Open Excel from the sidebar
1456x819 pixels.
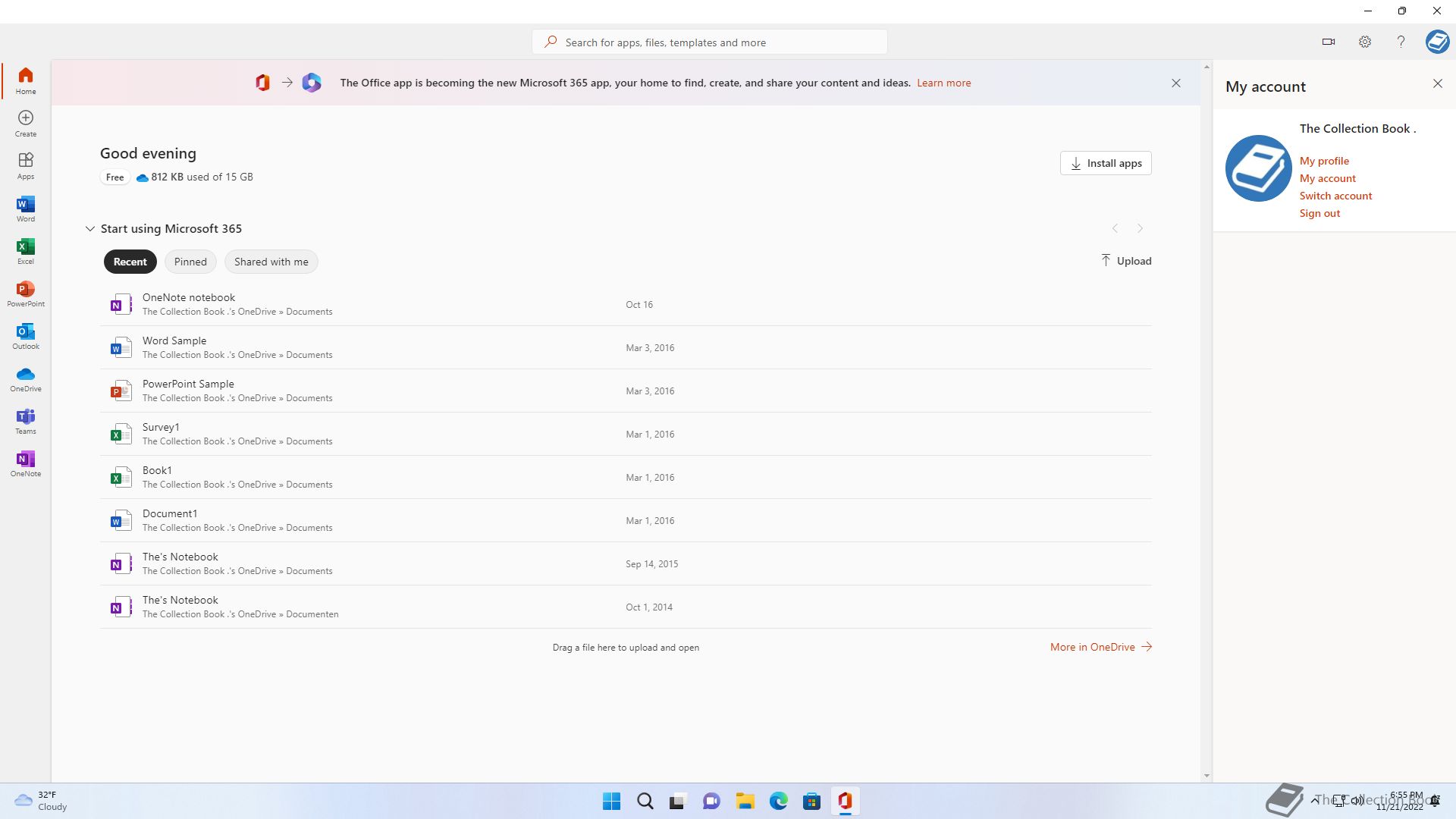[x=26, y=251]
